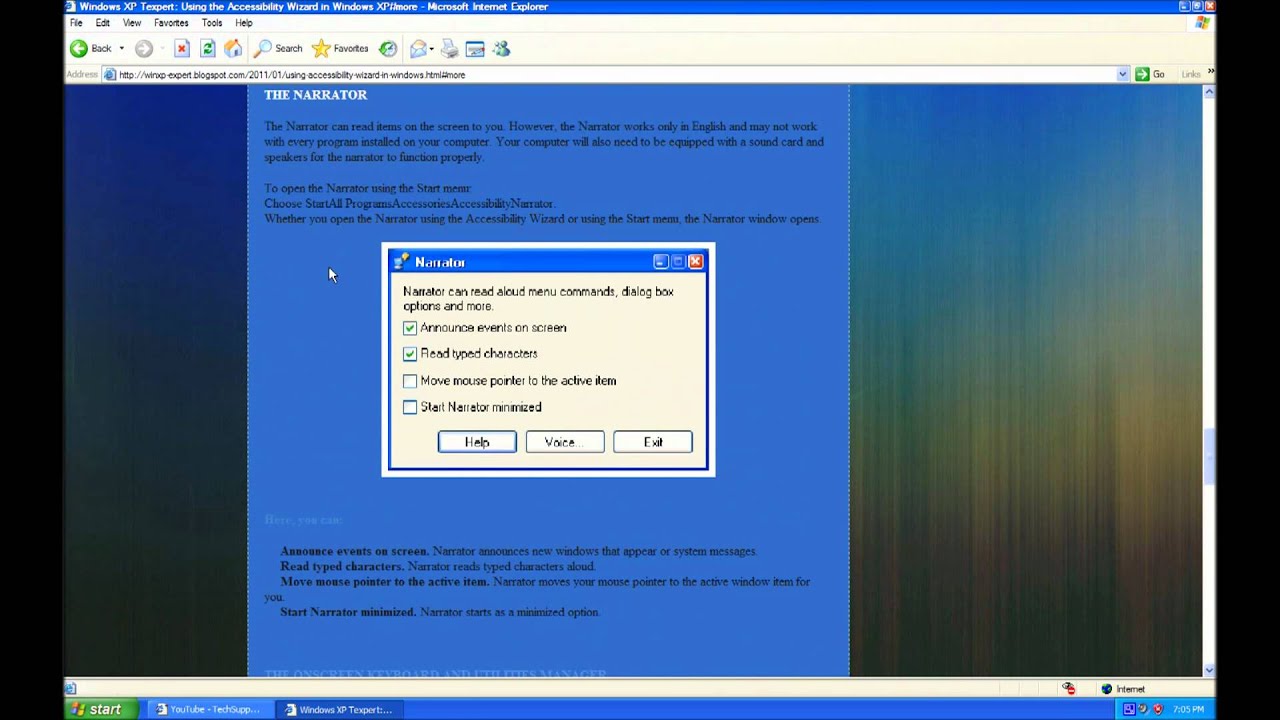Click the Edit page toolbar icon
1280x720 pixels.
(475, 48)
